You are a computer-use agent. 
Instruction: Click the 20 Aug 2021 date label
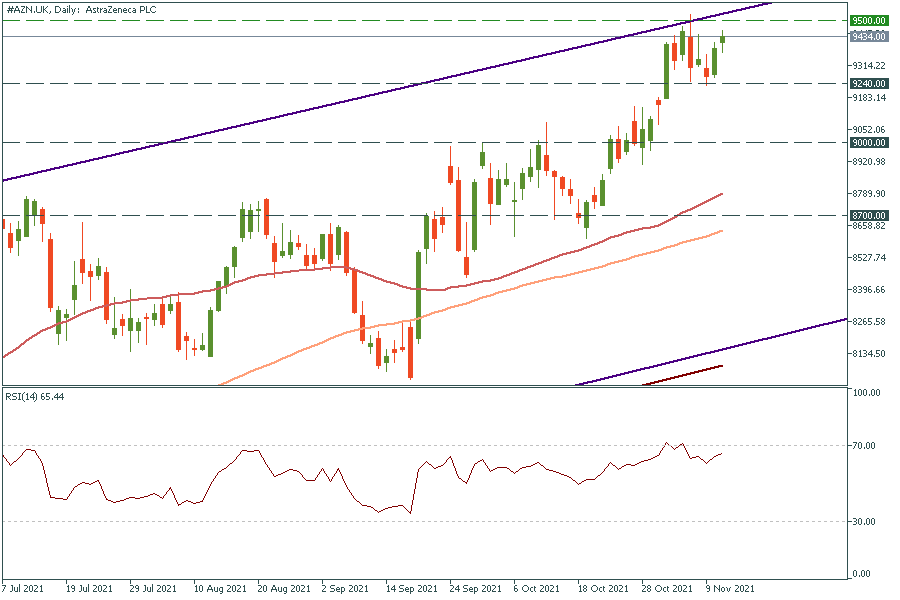coord(283,590)
